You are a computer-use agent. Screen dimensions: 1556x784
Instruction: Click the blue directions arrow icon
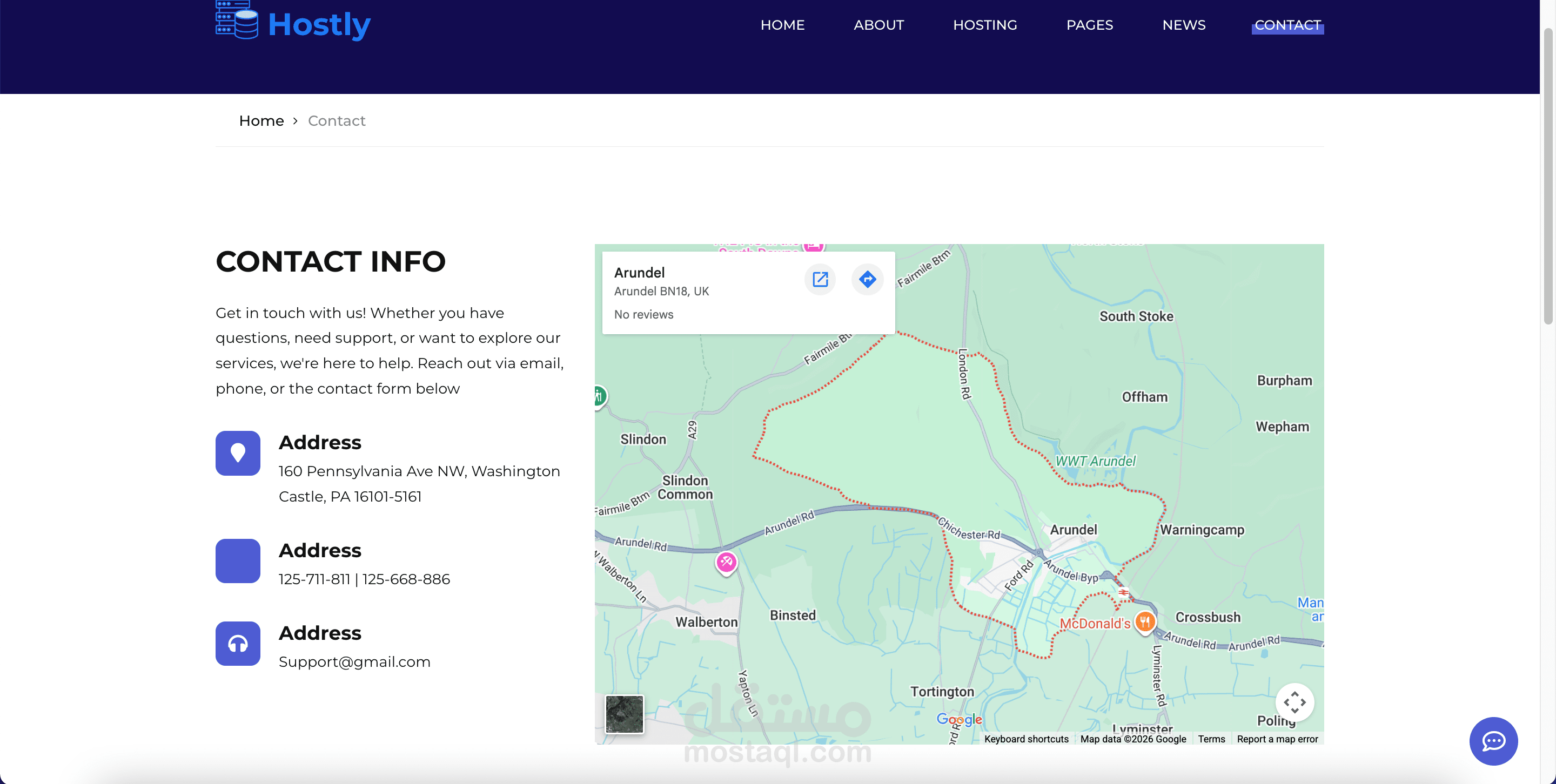(867, 280)
